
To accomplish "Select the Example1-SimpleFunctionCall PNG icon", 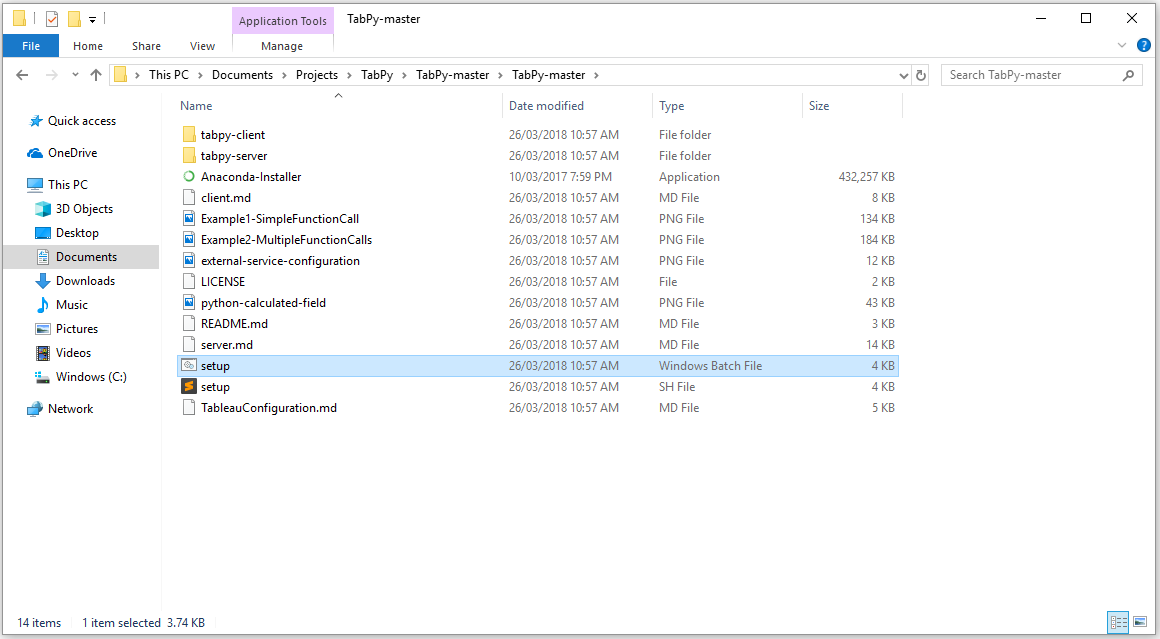I will tap(189, 219).
